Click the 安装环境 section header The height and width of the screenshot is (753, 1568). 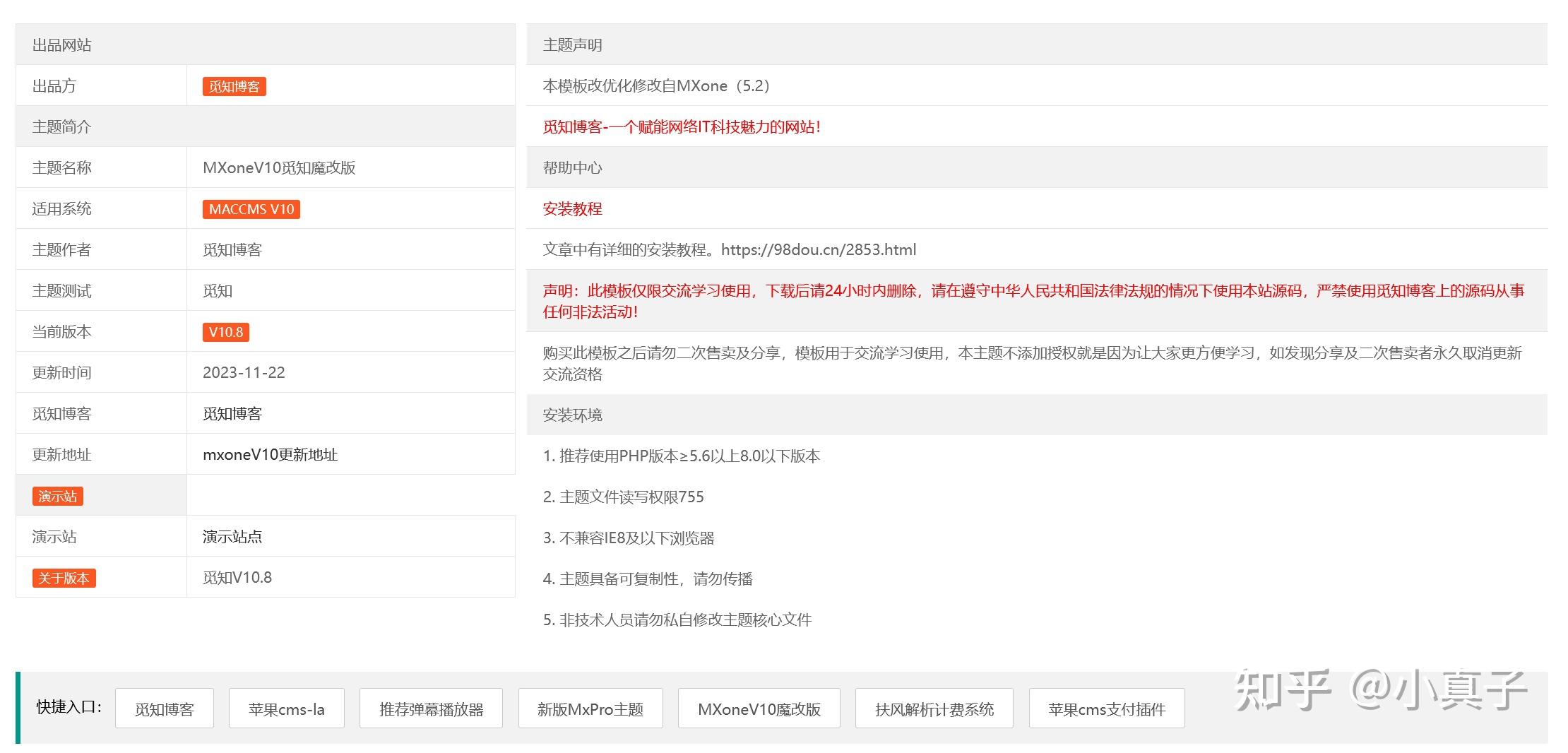[572, 415]
